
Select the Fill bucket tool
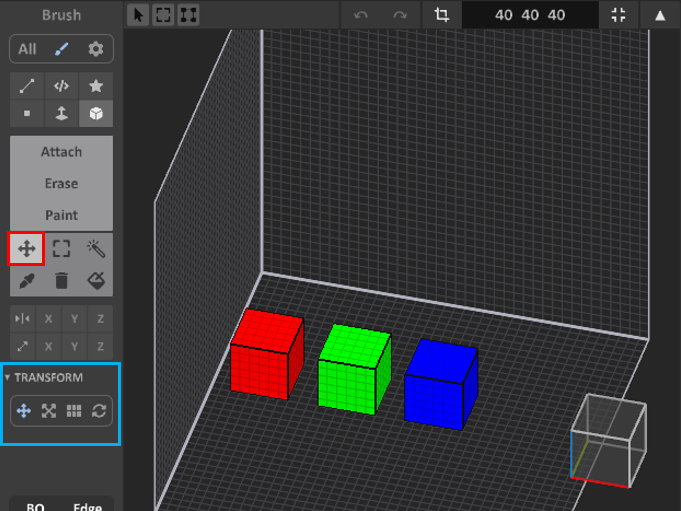click(96, 280)
